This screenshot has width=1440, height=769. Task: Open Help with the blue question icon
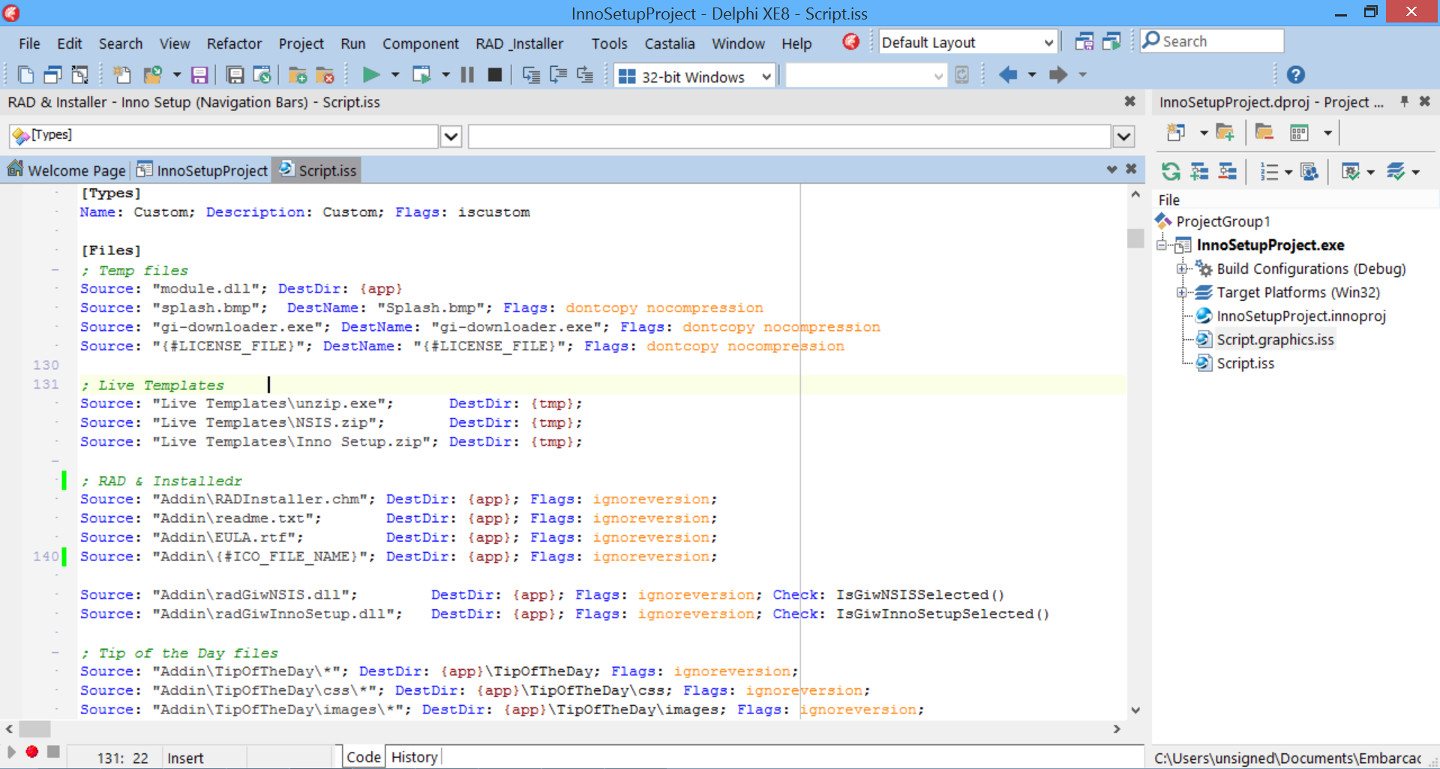1295,75
